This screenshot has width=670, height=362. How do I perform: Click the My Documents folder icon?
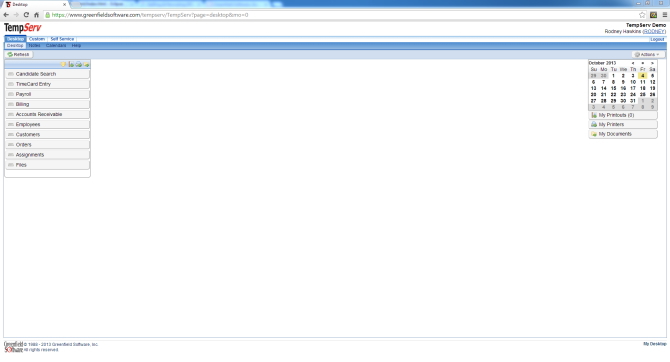point(594,134)
